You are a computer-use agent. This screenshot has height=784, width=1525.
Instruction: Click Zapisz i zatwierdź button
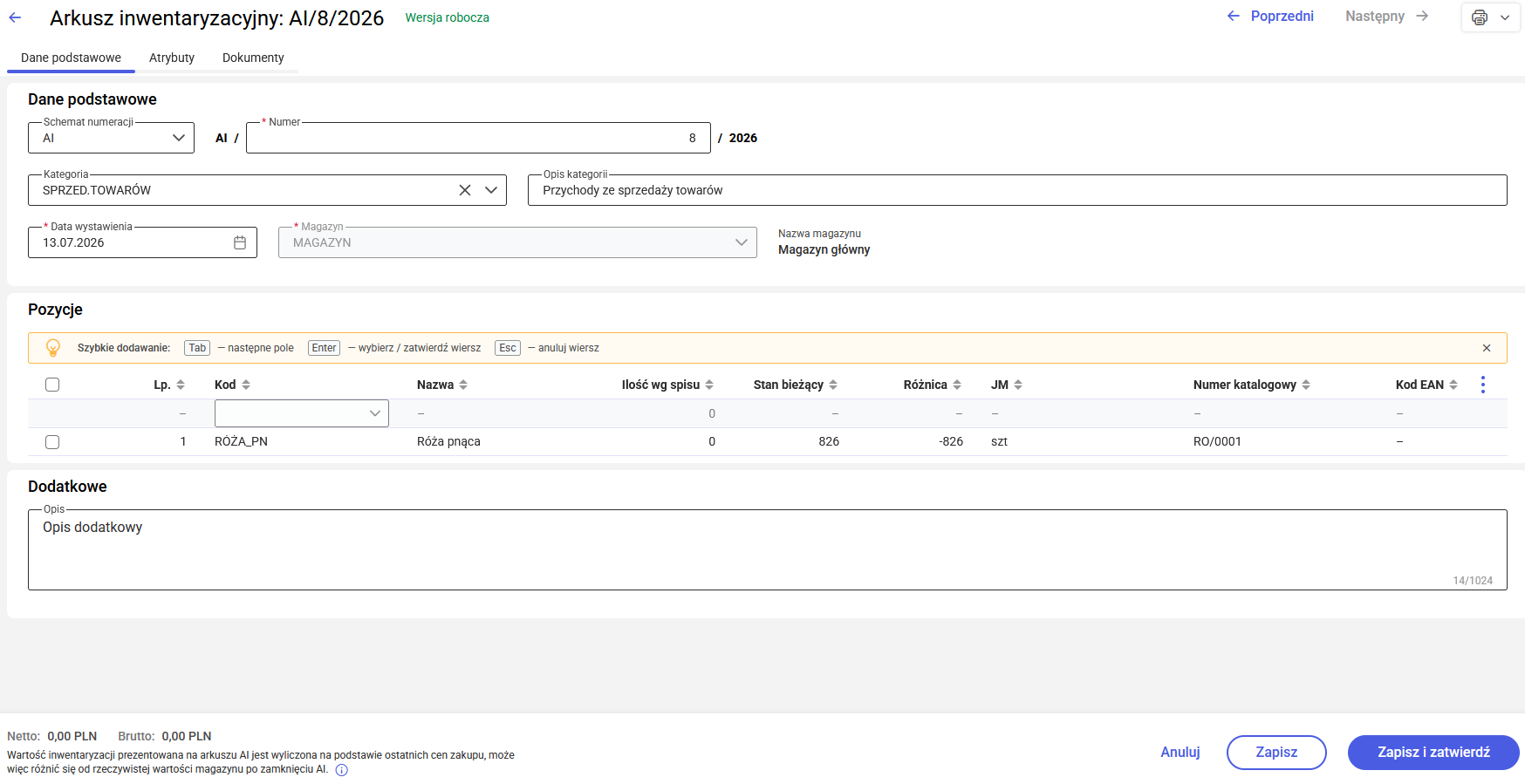1433,753
